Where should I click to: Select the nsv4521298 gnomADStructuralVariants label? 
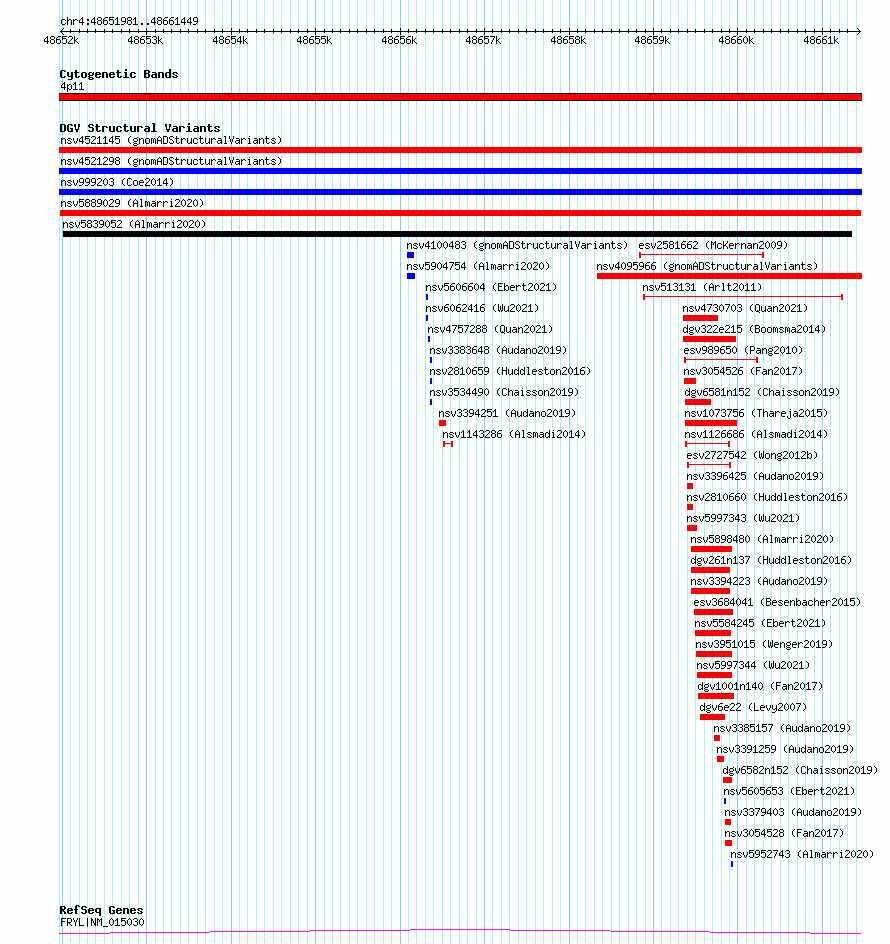tap(171, 161)
